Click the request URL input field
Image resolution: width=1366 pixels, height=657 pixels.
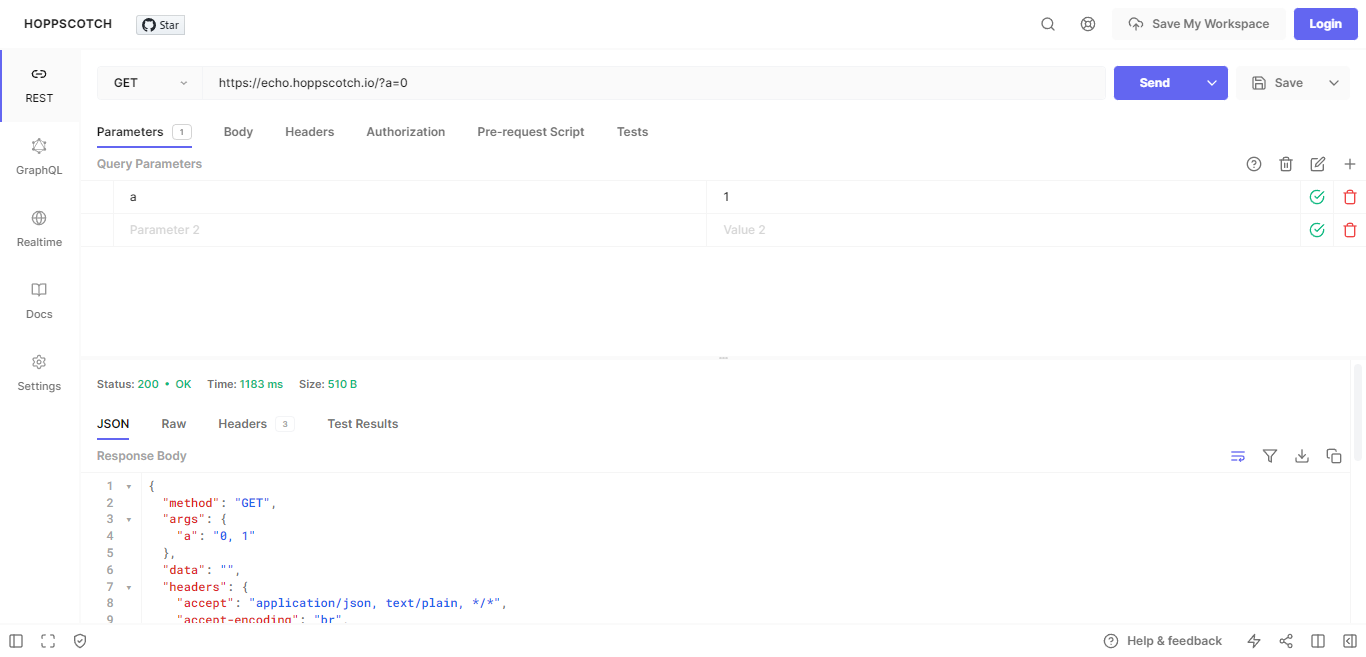coord(654,83)
